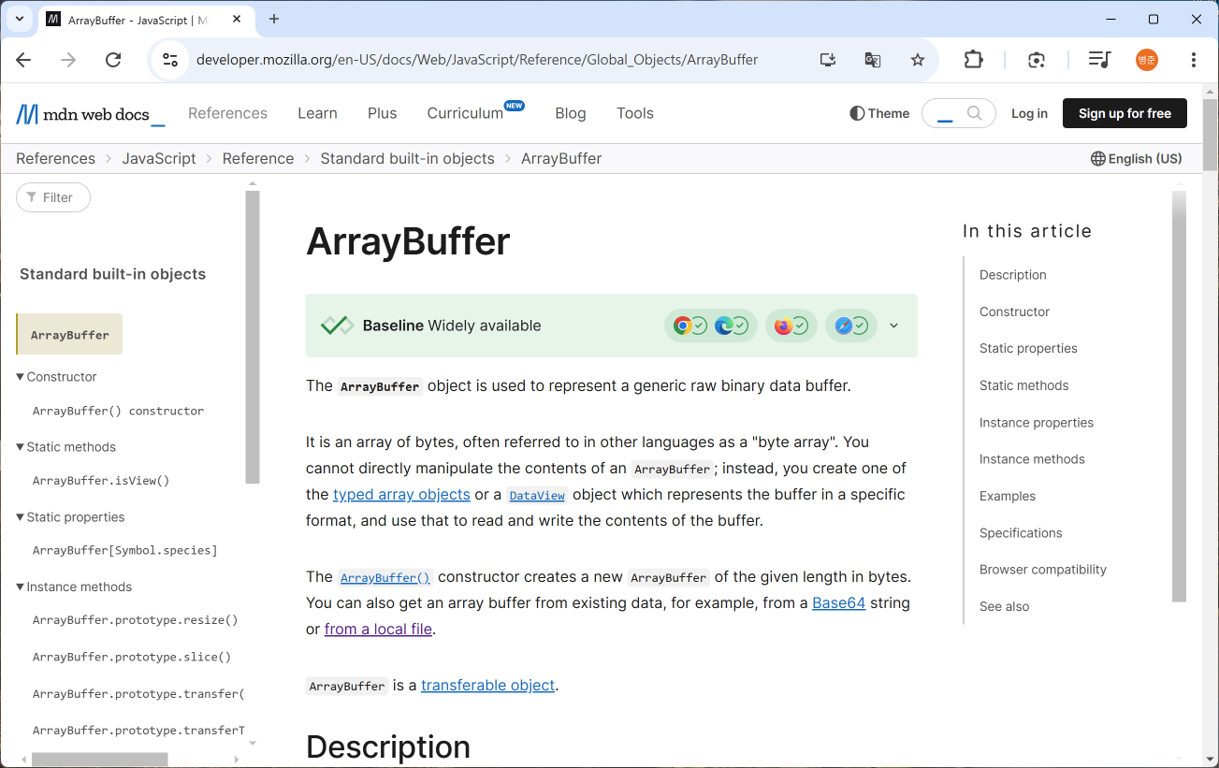Click the Google Translate icon in address bar

coord(872,60)
